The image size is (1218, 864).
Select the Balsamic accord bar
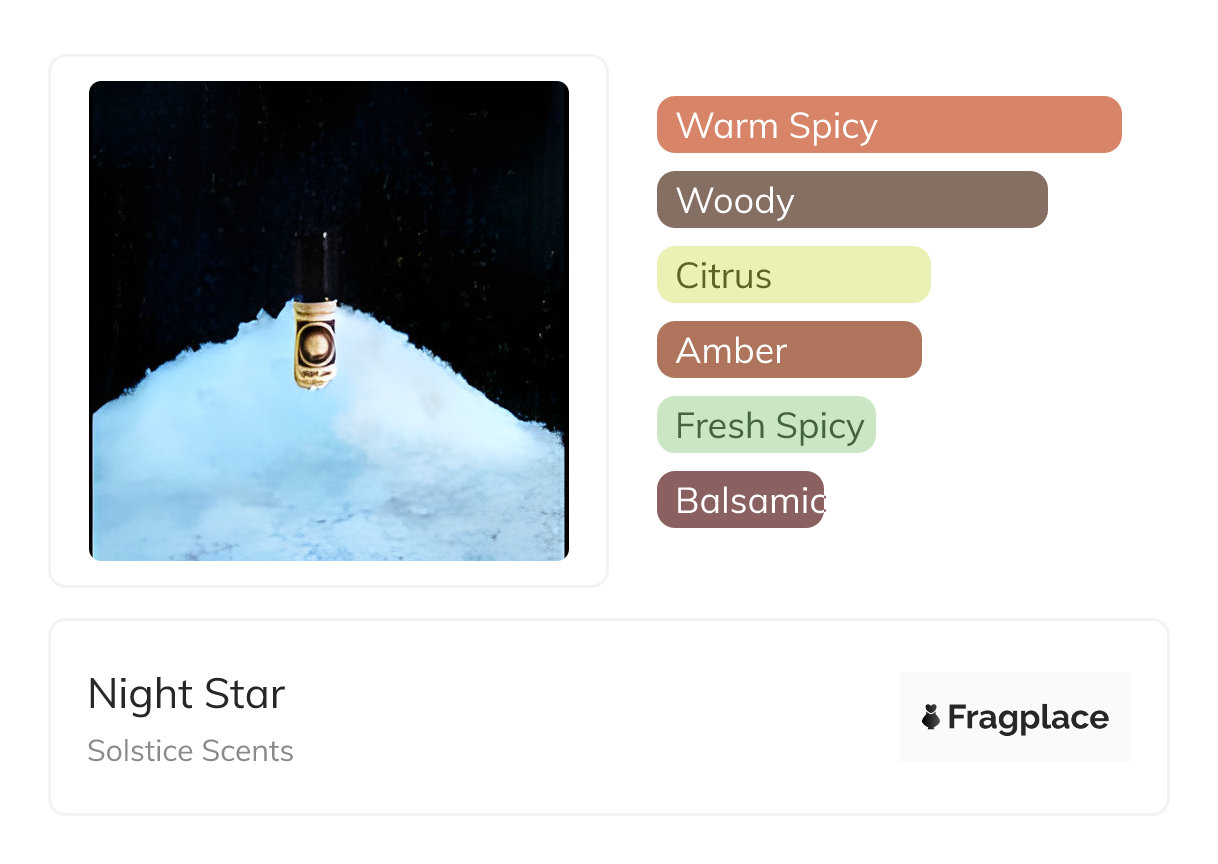740,500
